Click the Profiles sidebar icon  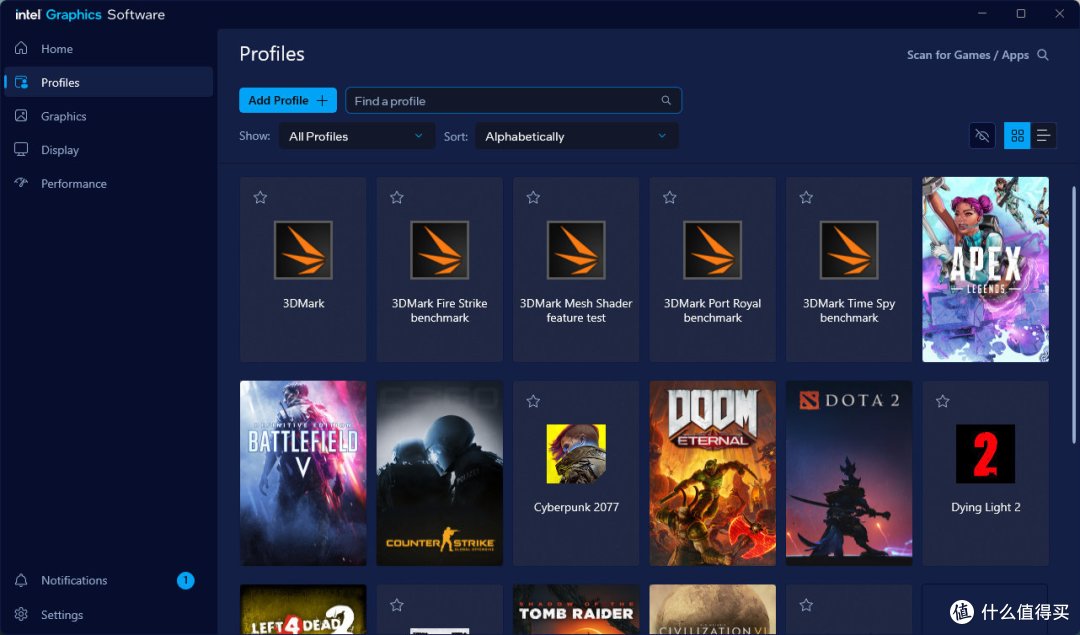pos(21,82)
